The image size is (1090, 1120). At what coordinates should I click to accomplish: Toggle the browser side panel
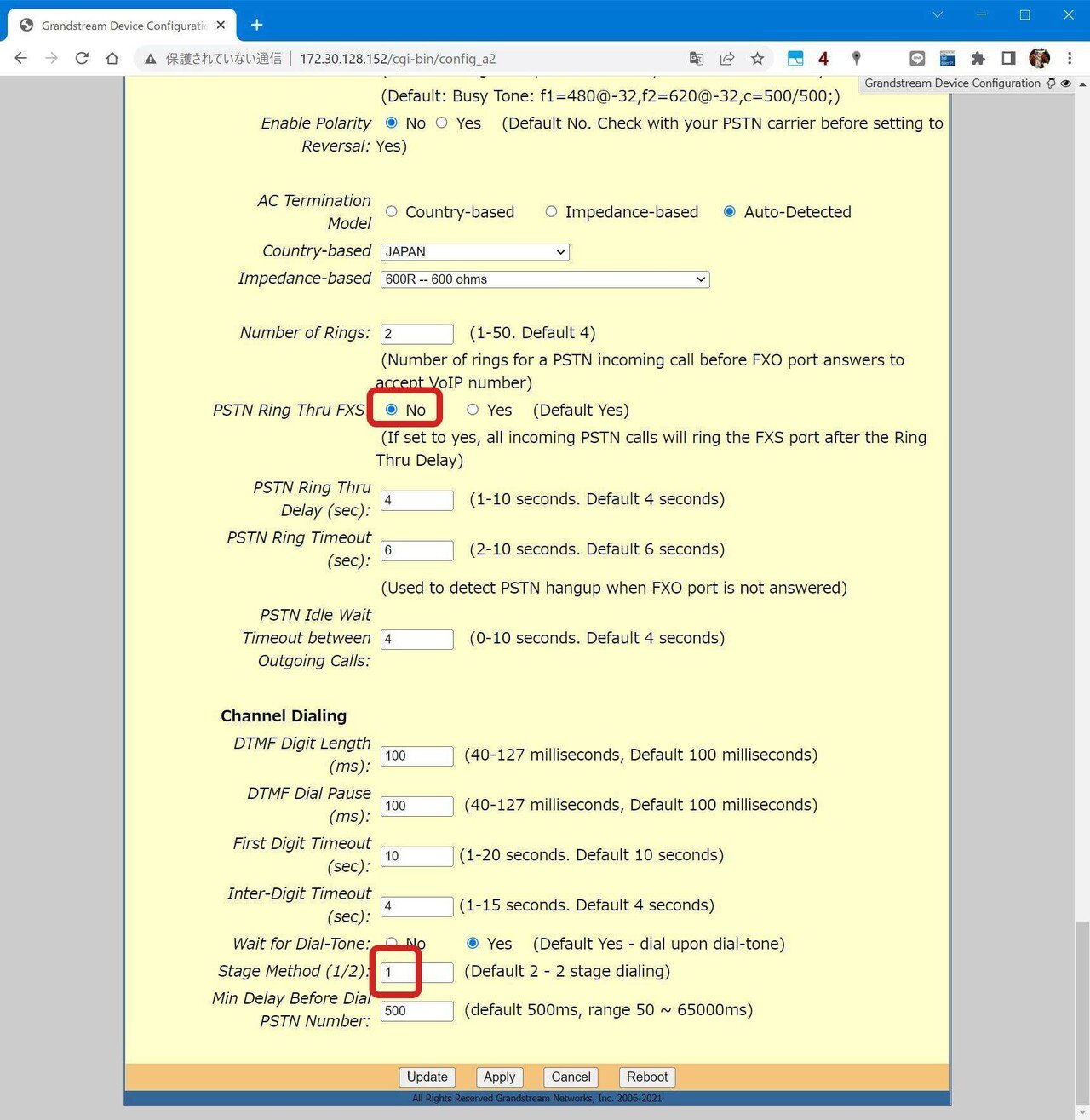[x=1008, y=58]
